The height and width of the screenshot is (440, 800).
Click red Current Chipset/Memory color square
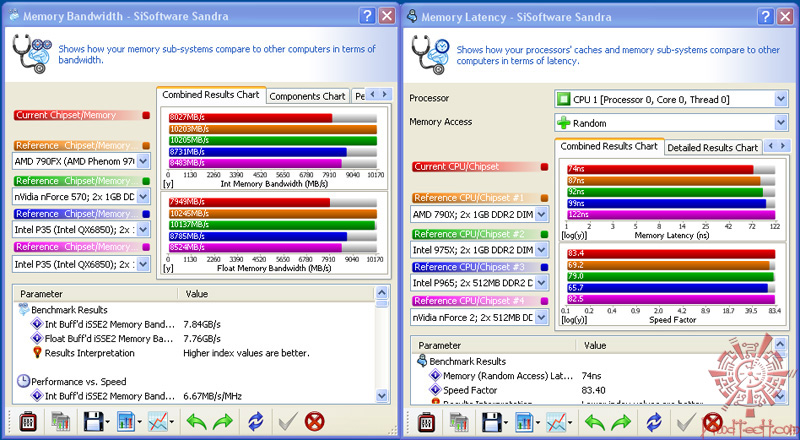pos(146,115)
